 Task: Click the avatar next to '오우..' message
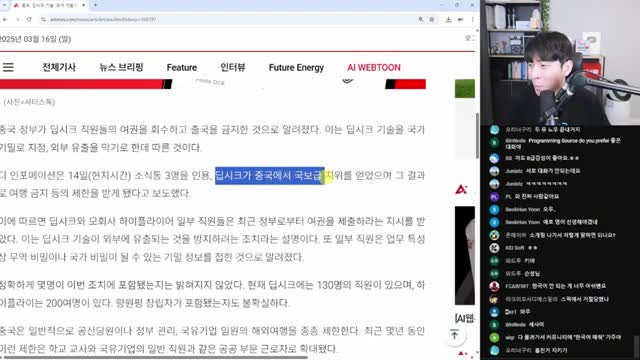point(494,209)
